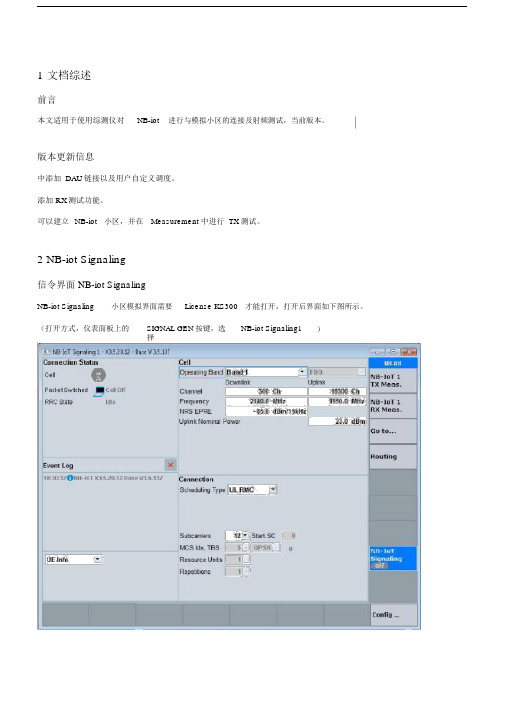505x714 pixels.
Task: Open the Config... button
Action: [x=393, y=615]
